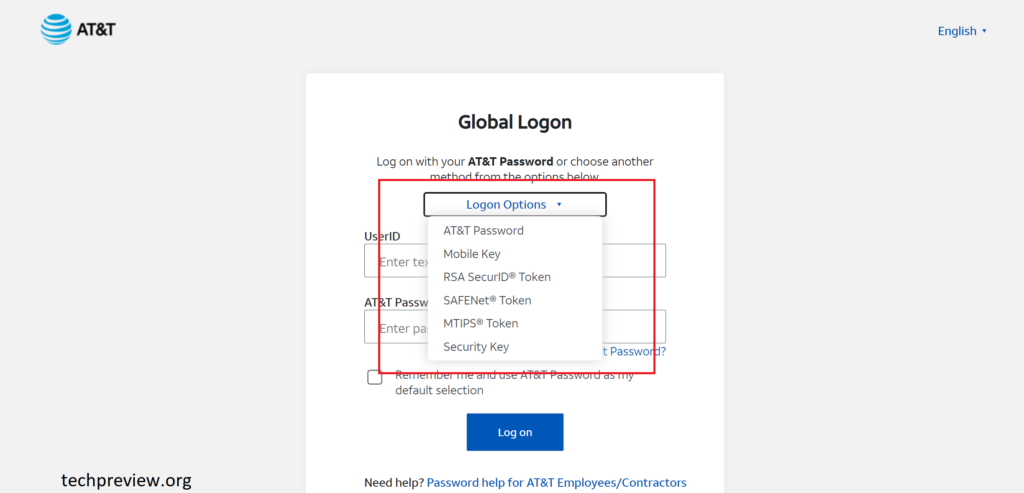Click the Logon Options caret arrow

(x=559, y=205)
